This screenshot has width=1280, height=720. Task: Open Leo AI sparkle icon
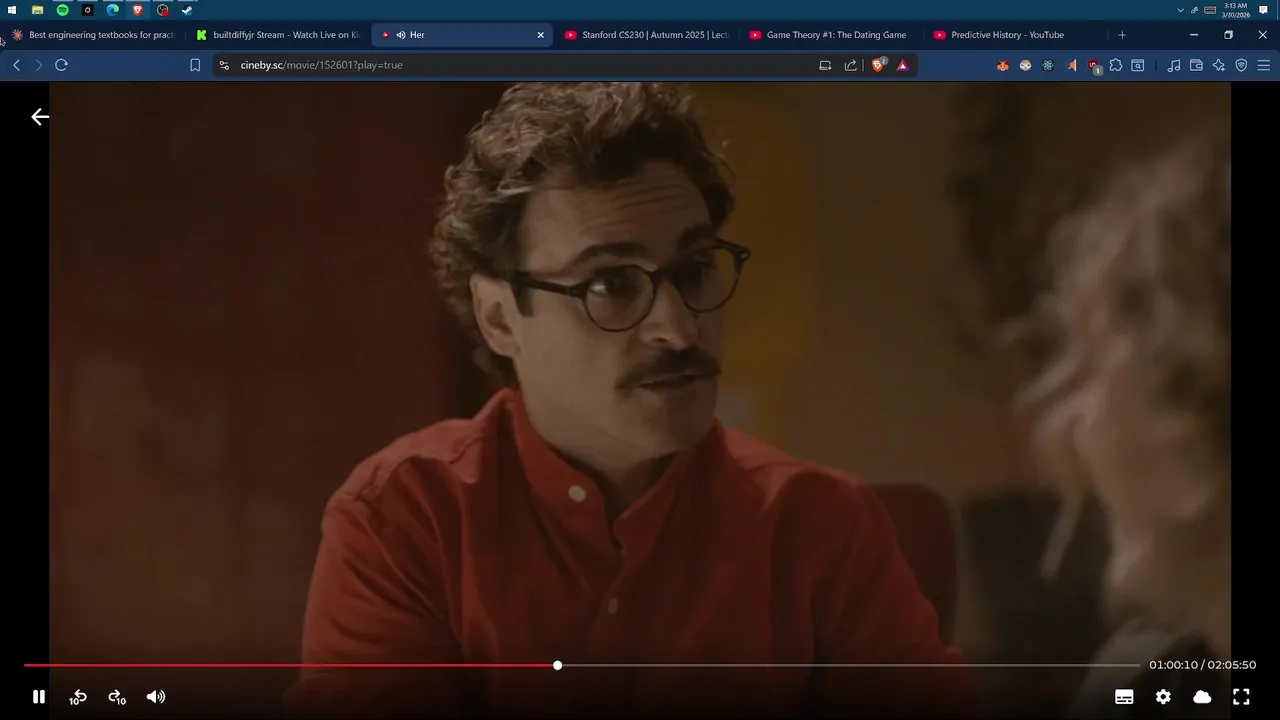point(1219,65)
